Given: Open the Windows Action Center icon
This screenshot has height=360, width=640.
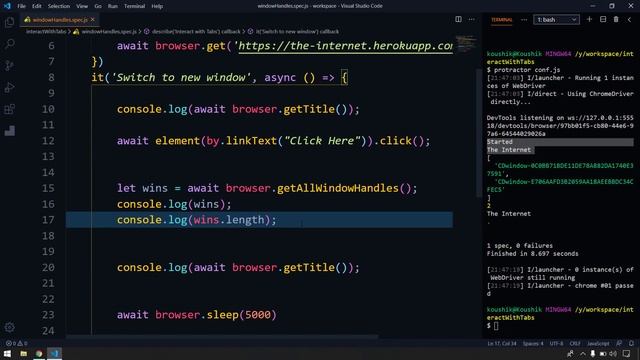Looking at the screenshot, I should click(x=627, y=353).
